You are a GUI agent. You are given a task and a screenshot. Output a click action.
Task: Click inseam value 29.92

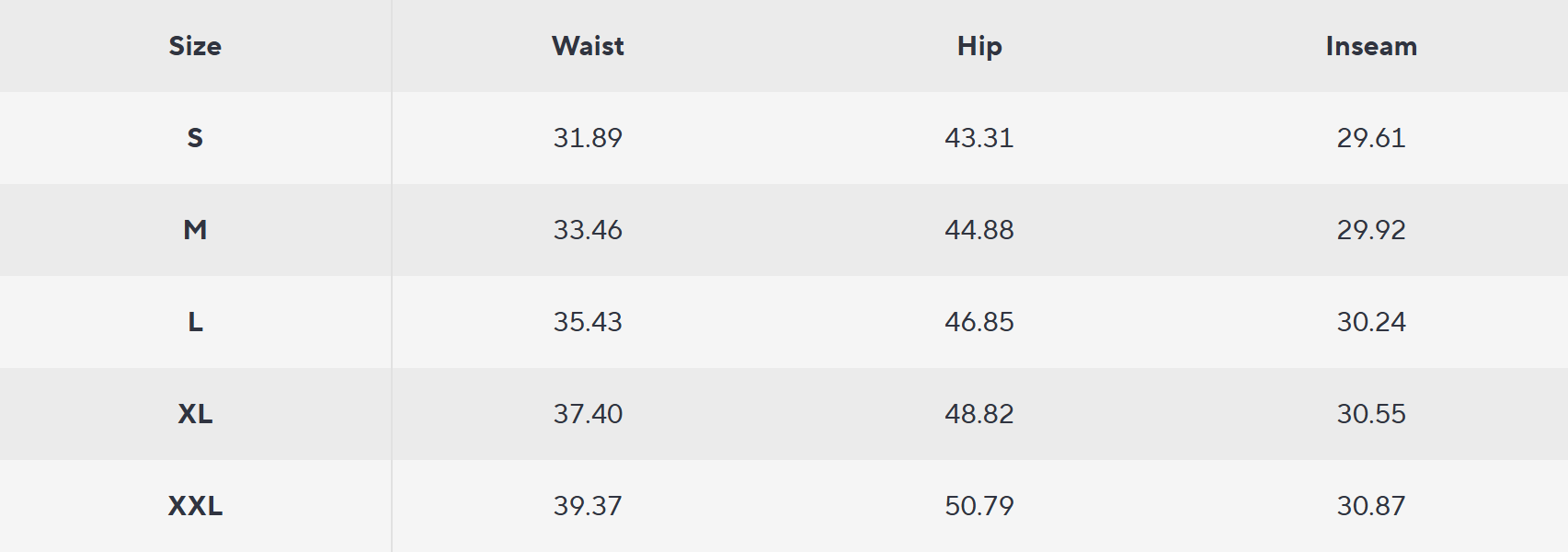[1371, 230]
